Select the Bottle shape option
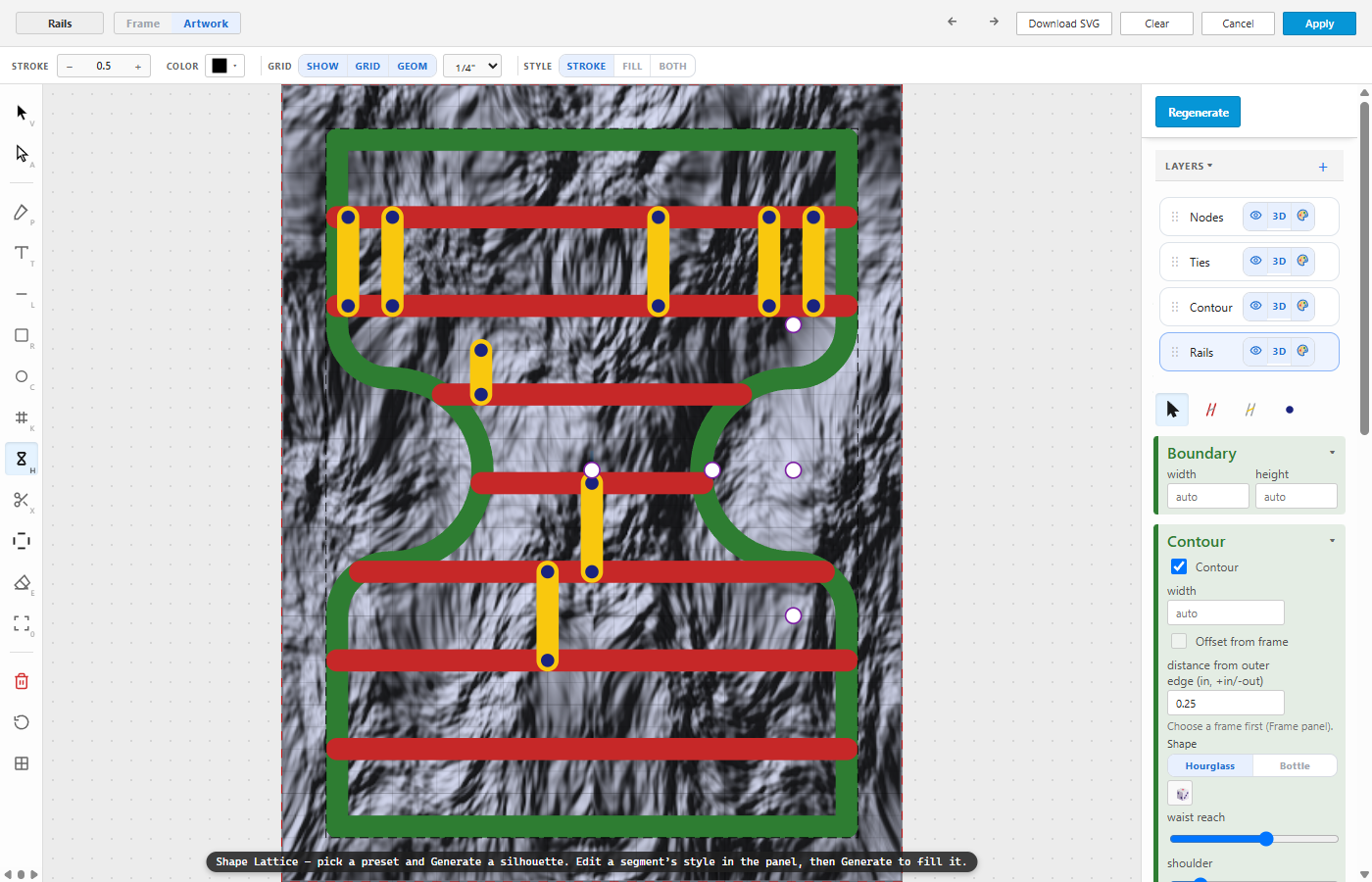This screenshot has height=882, width=1372. [1295, 766]
